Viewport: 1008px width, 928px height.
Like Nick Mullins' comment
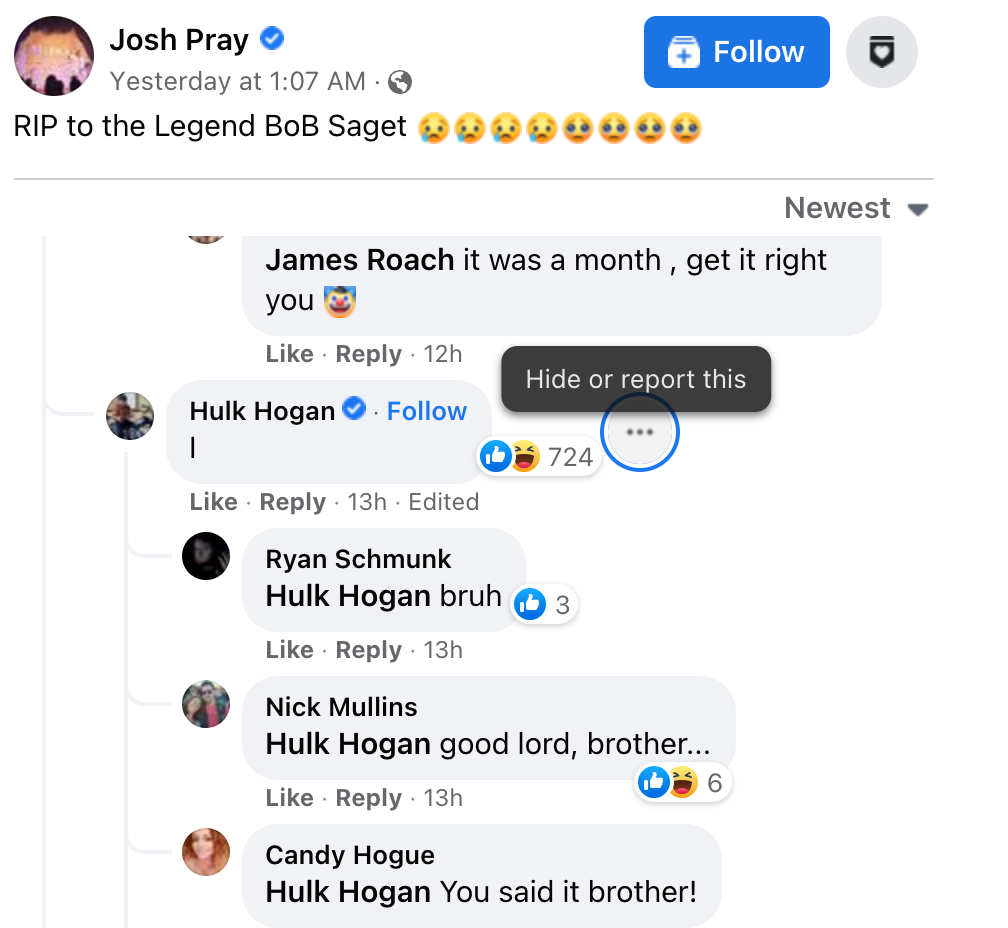coord(289,798)
